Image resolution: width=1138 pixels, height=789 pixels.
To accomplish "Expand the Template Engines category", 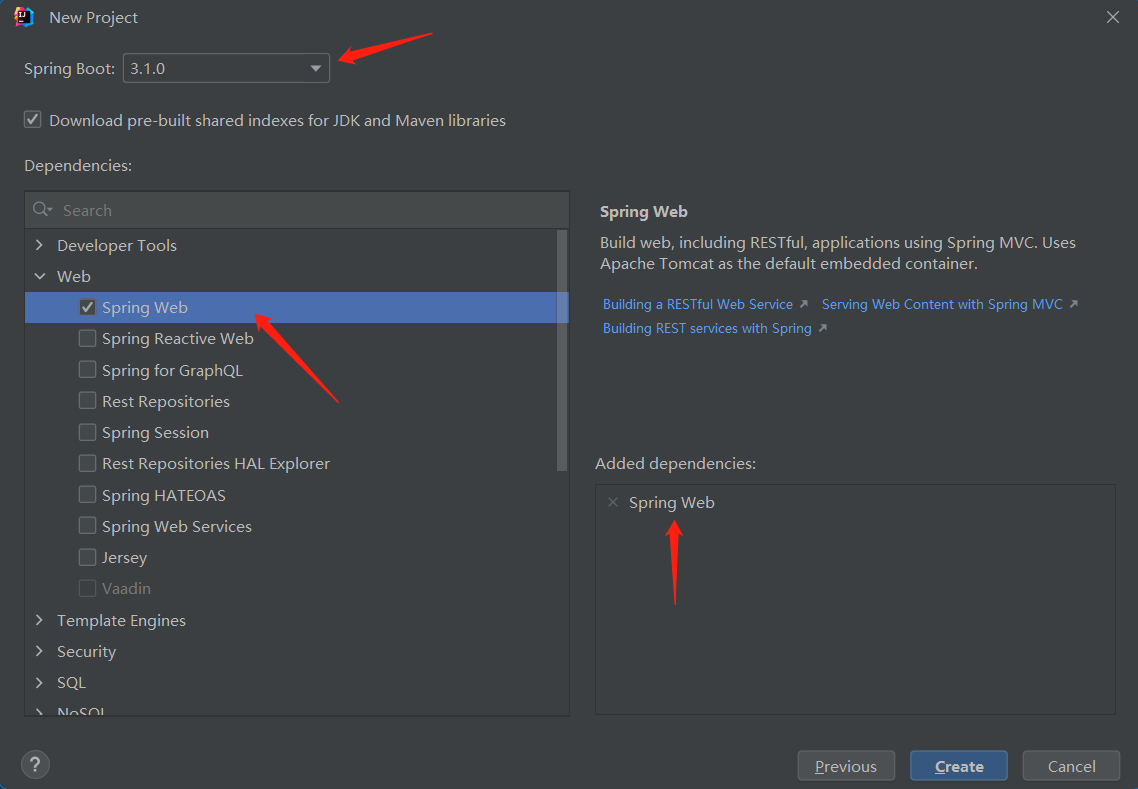I will click(40, 620).
